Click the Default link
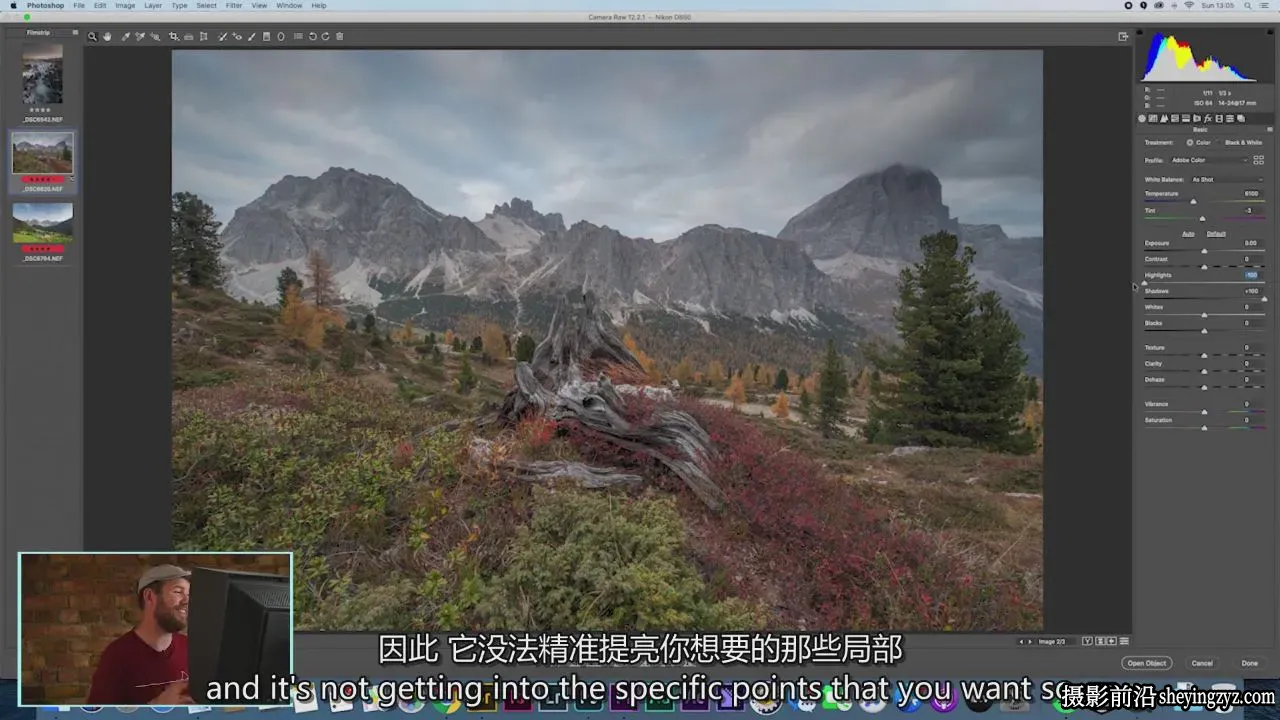 point(1216,234)
